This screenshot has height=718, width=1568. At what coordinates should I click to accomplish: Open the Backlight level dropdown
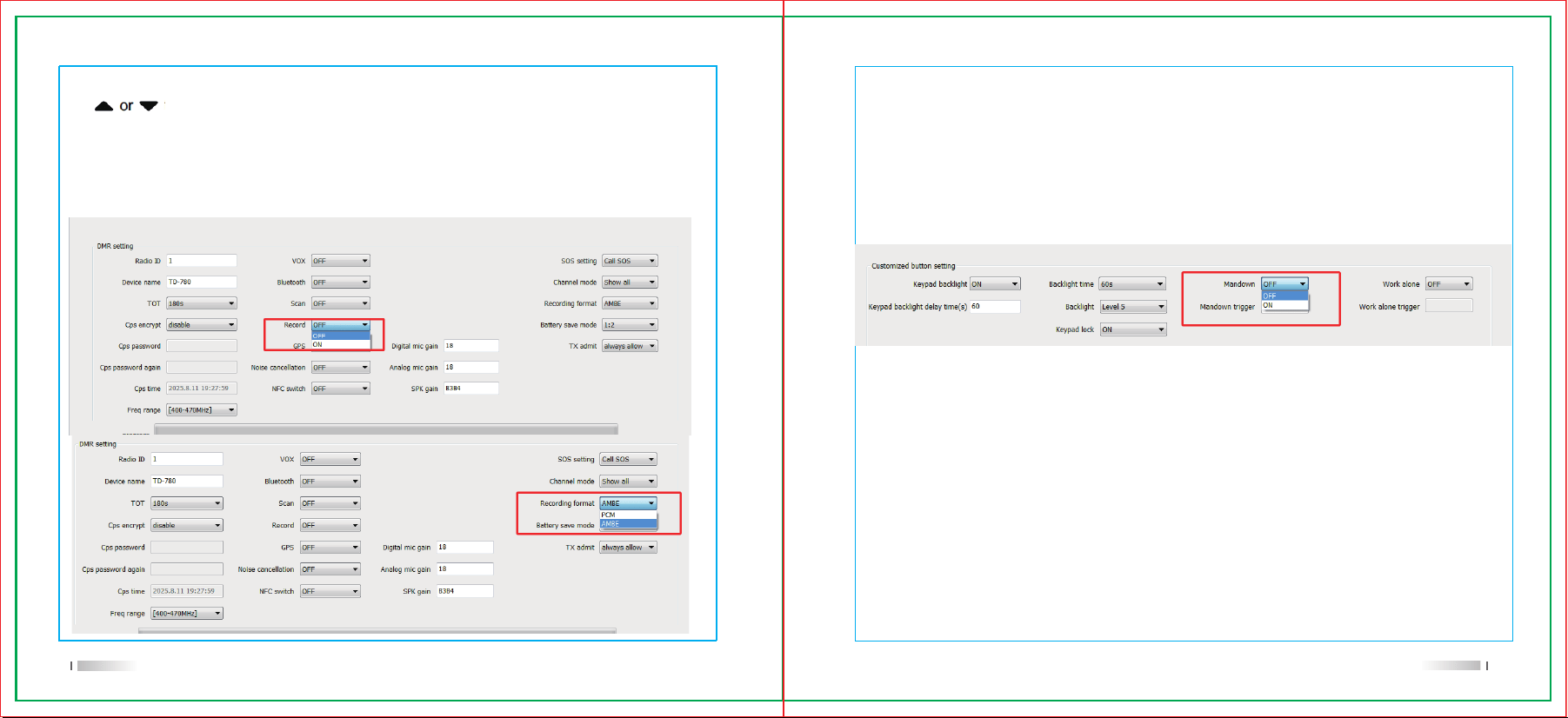coord(1132,307)
